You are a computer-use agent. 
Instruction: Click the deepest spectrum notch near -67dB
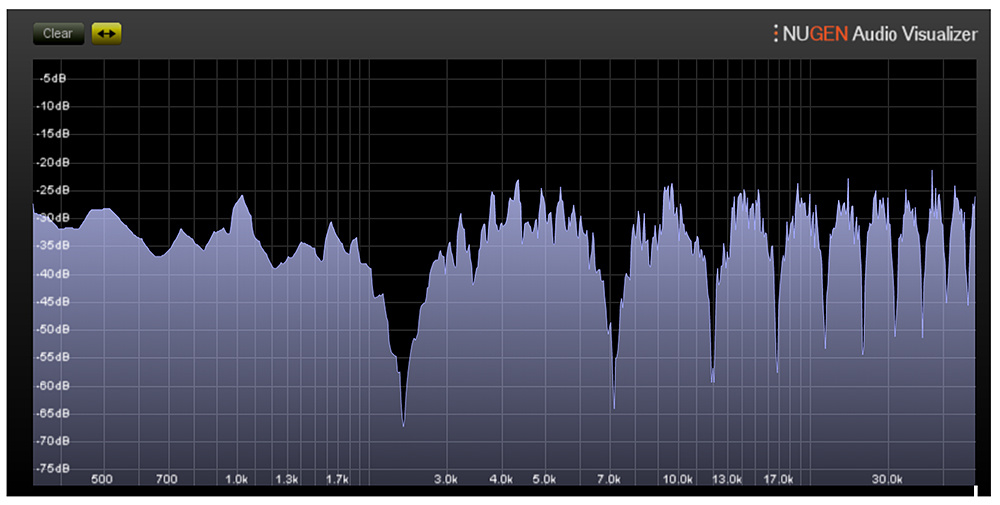tap(403, 425)
